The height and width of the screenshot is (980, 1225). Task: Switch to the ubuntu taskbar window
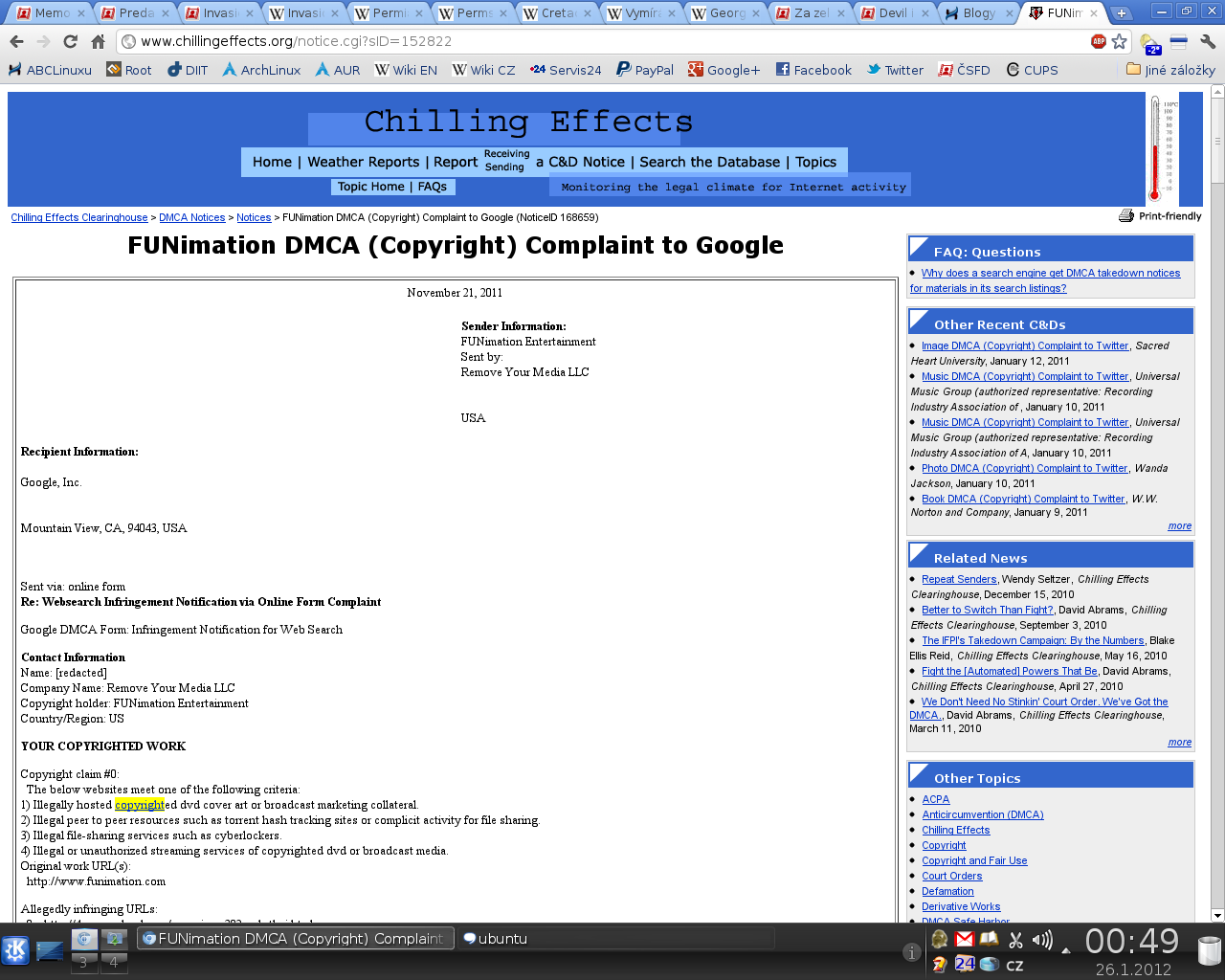tap(614, 939)
